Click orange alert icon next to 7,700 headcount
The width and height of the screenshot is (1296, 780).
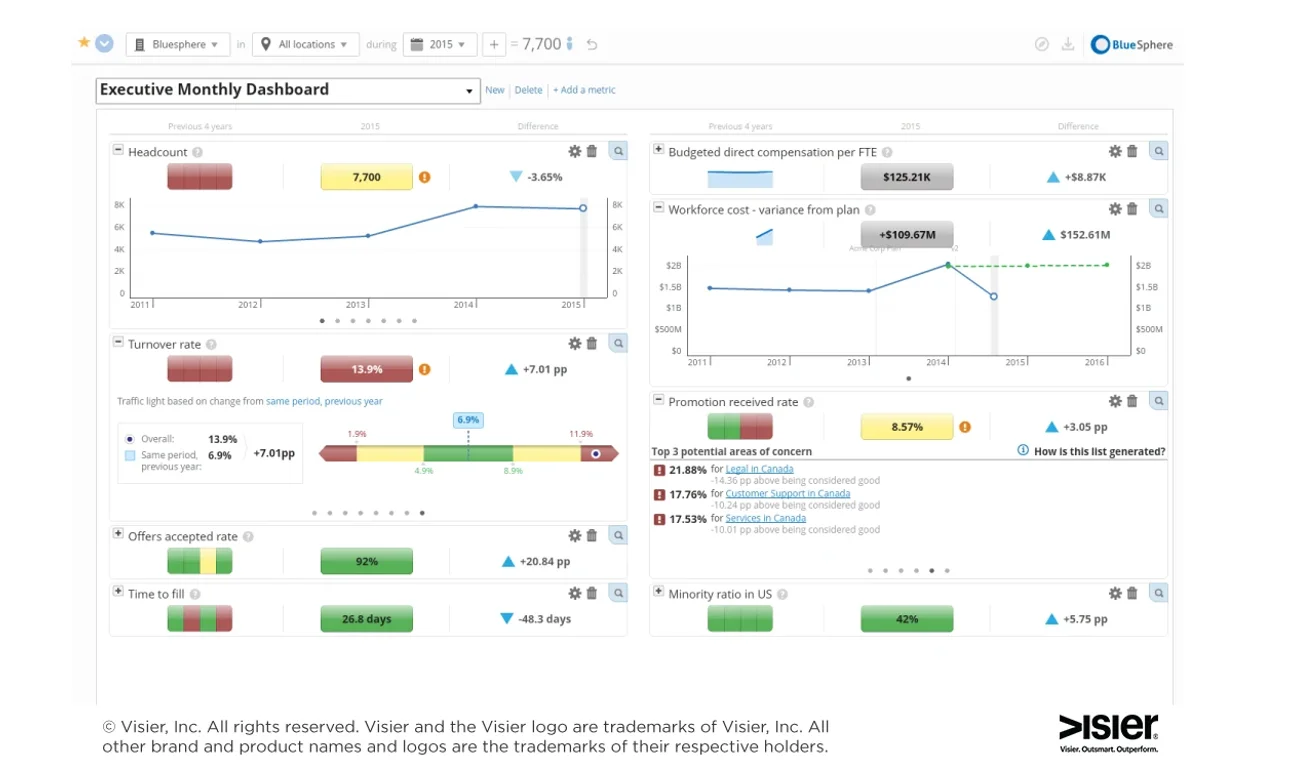(424, 177)
